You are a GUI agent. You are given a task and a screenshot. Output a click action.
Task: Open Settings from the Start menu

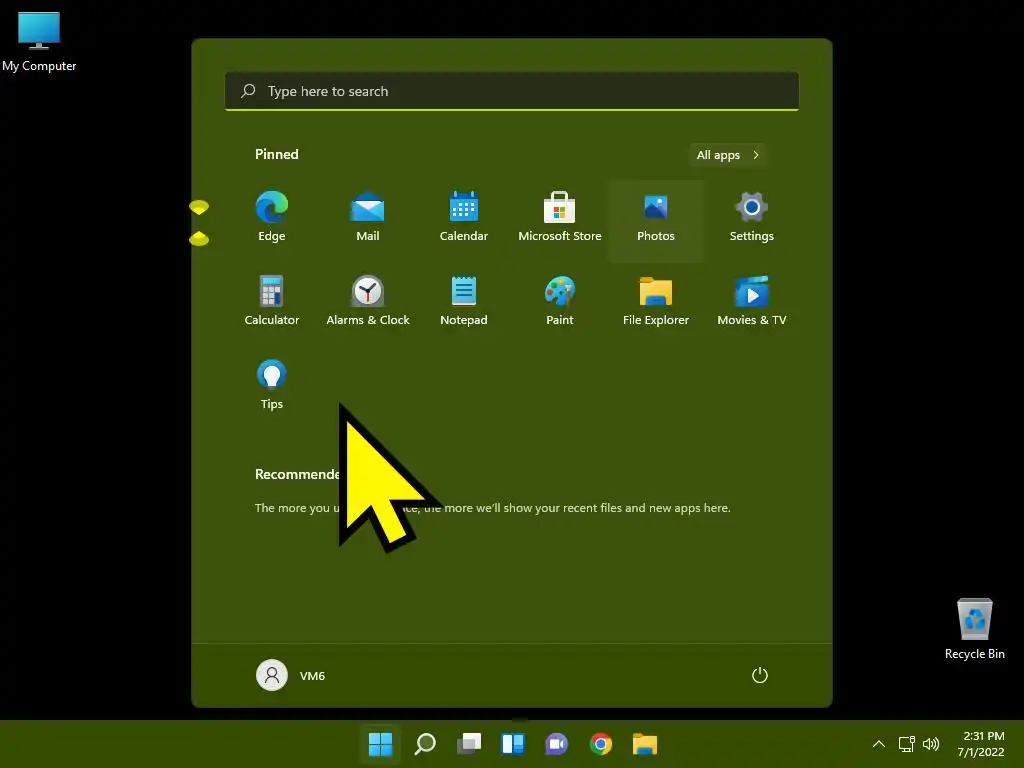click(752, 217)
